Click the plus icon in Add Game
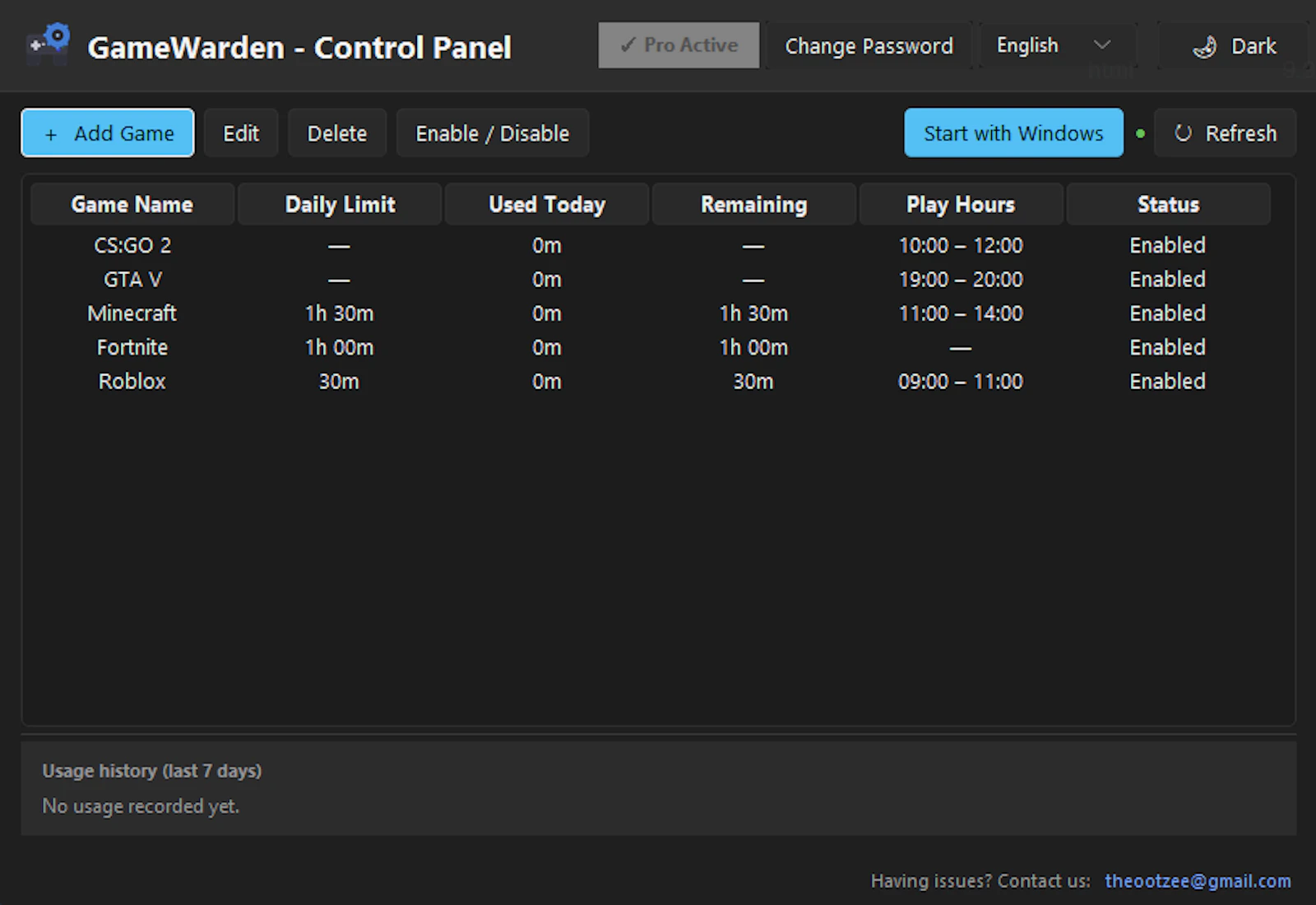Screen dimensions: 1316x905 tap(51, 134)
